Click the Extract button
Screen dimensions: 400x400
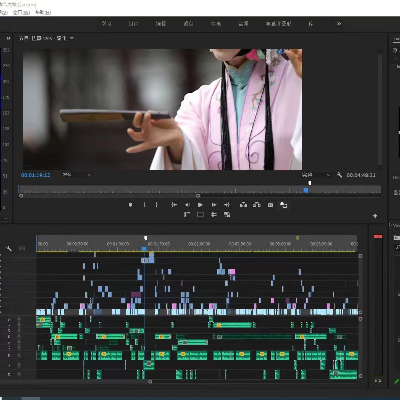coord(257,205)
